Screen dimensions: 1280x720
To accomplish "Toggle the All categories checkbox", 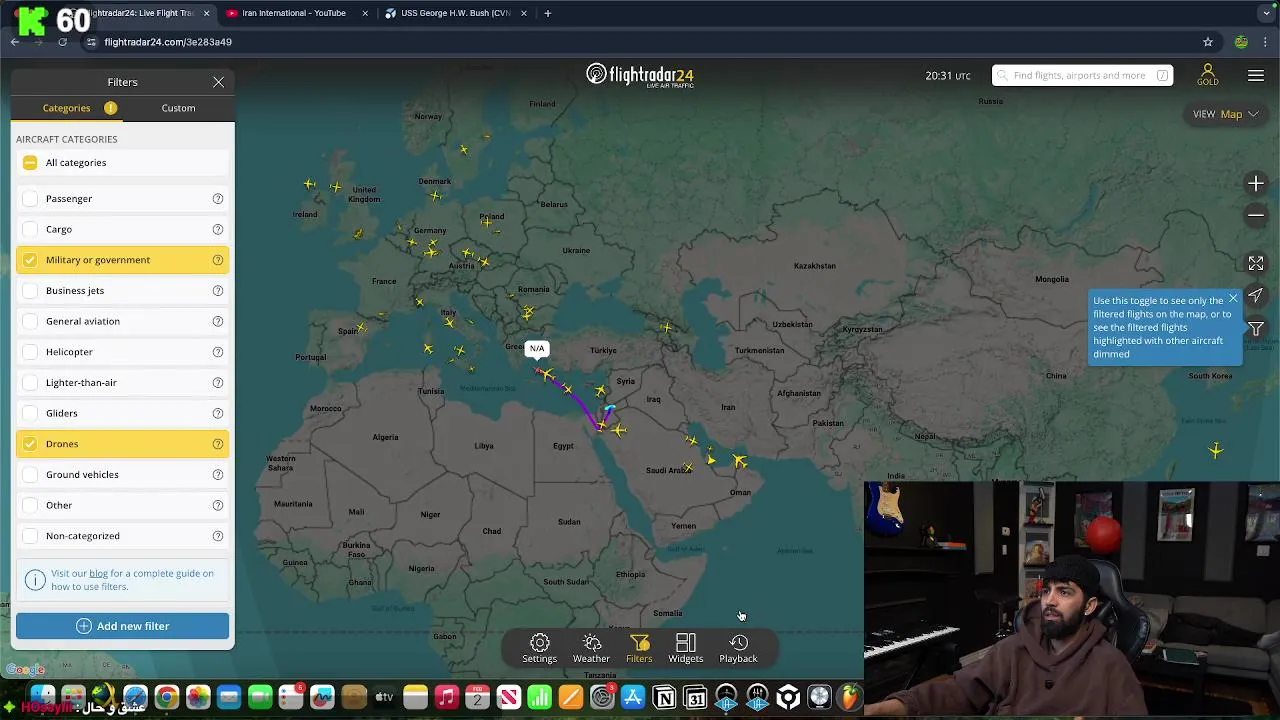I will pos(30,163).
